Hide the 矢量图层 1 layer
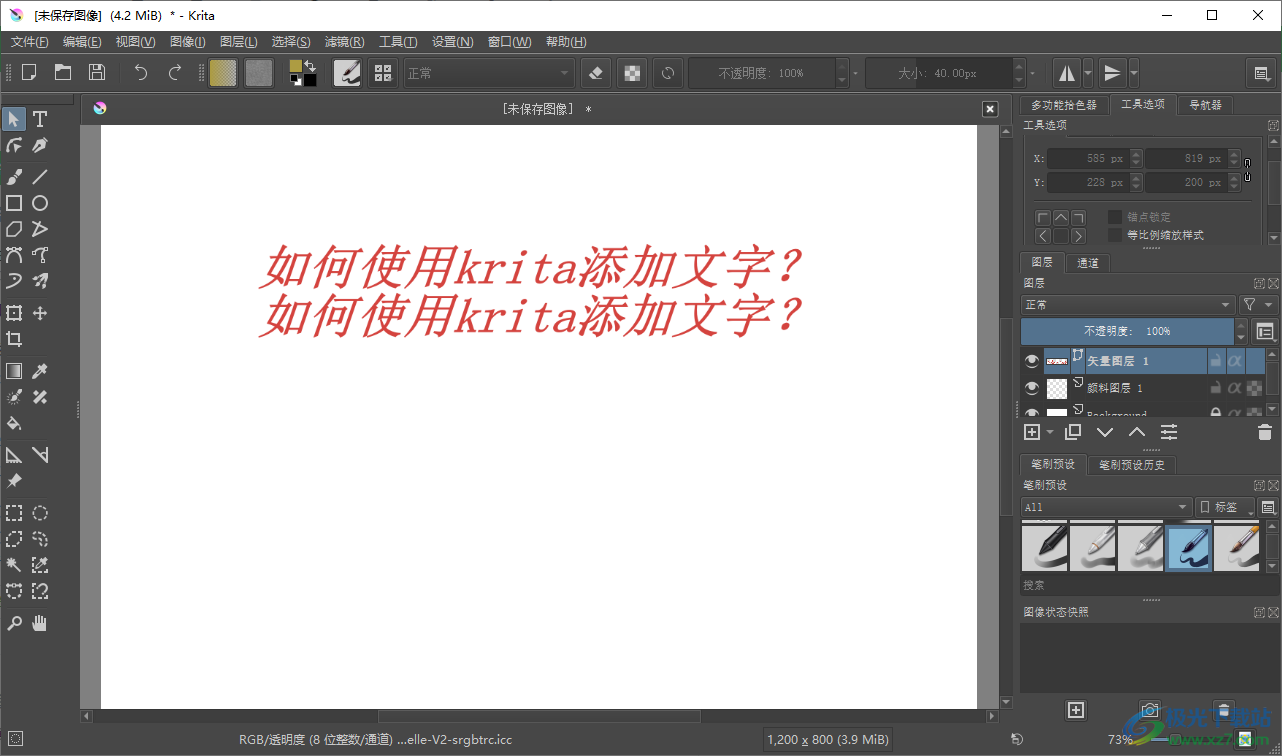The image size is (1282, 756). tap(1032, 361)
